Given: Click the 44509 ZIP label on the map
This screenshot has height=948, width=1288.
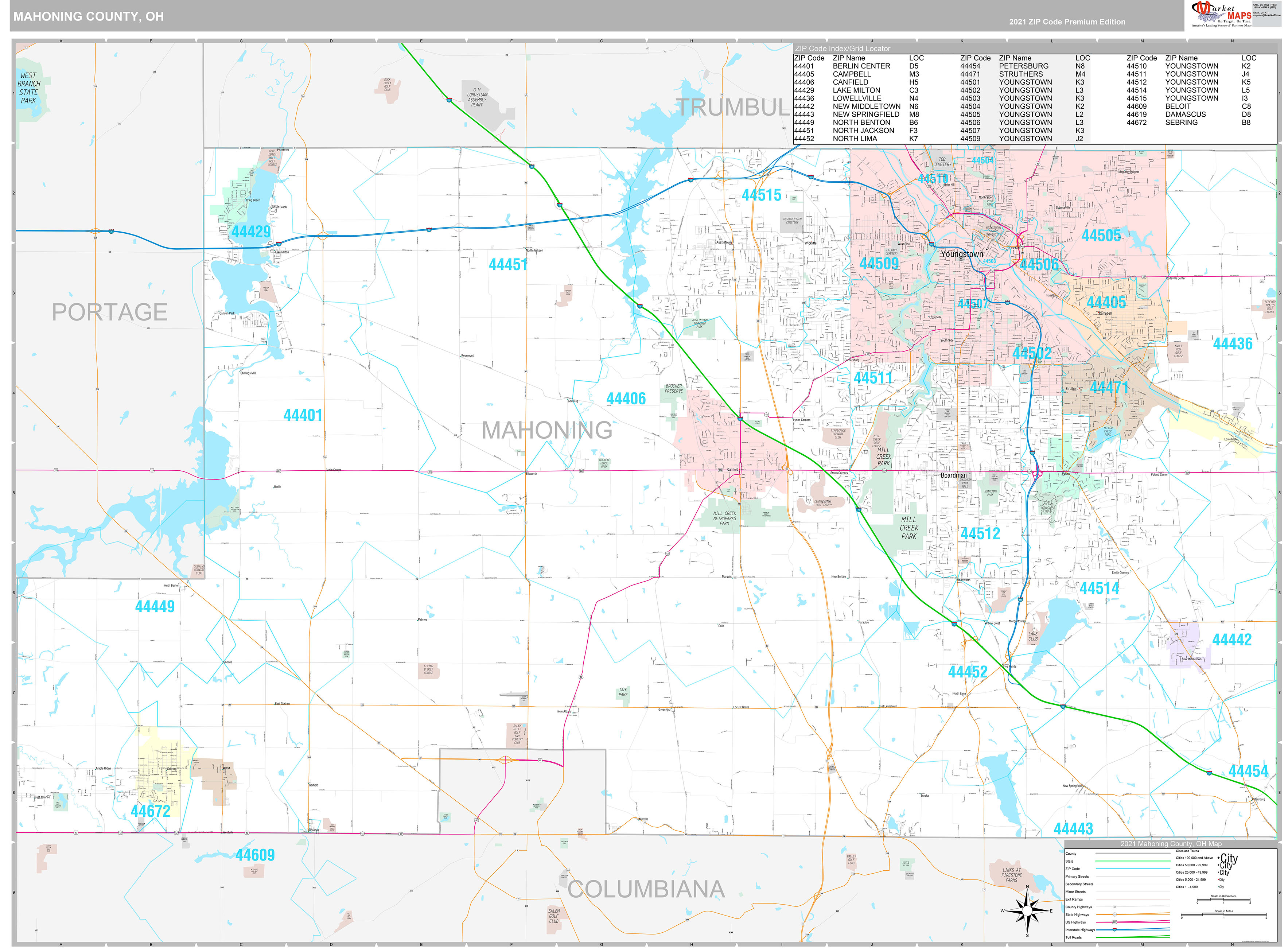Looking at the screenshot, I should [879, 264].
